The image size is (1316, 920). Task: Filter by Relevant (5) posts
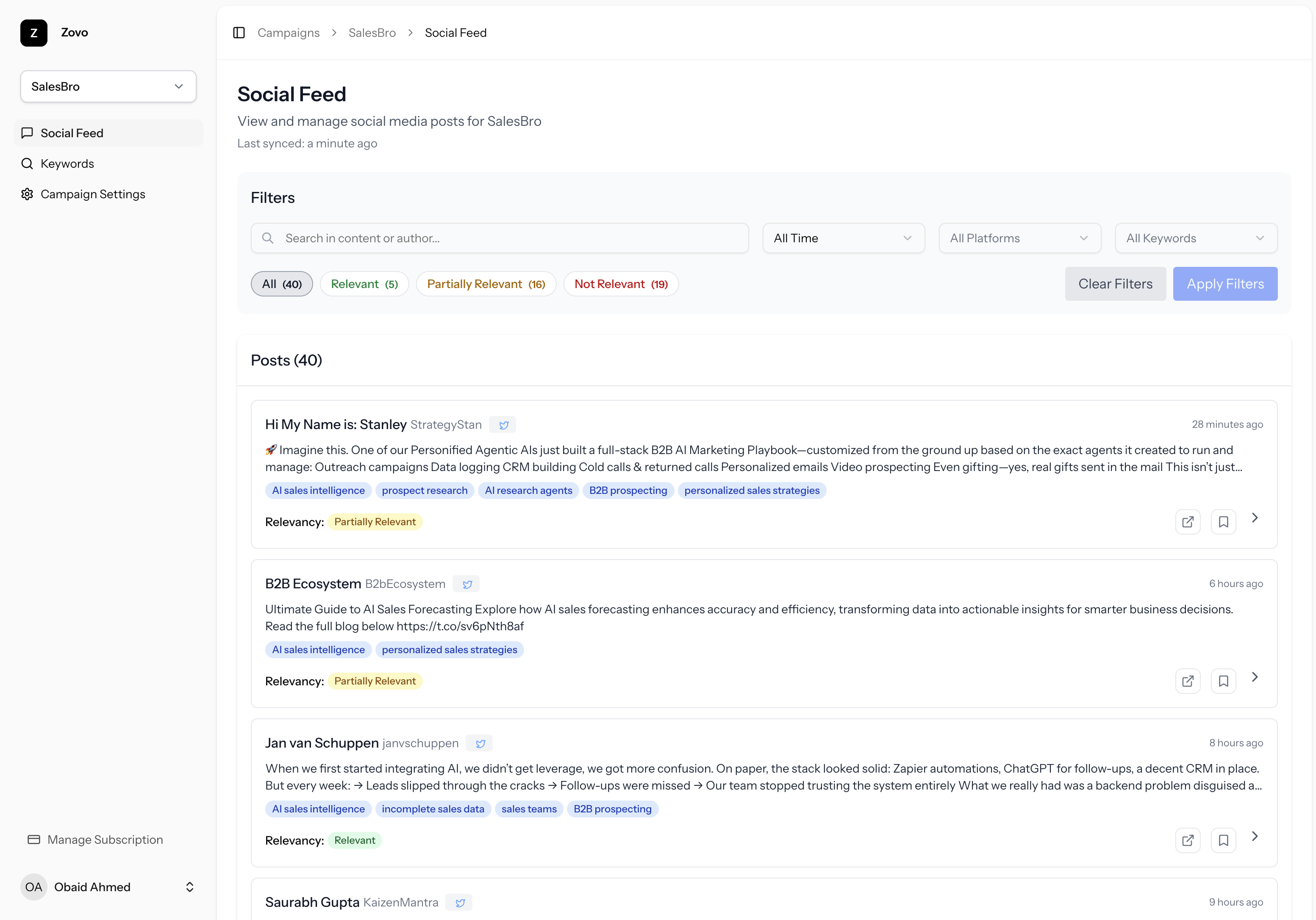click(x=364, y=284)
